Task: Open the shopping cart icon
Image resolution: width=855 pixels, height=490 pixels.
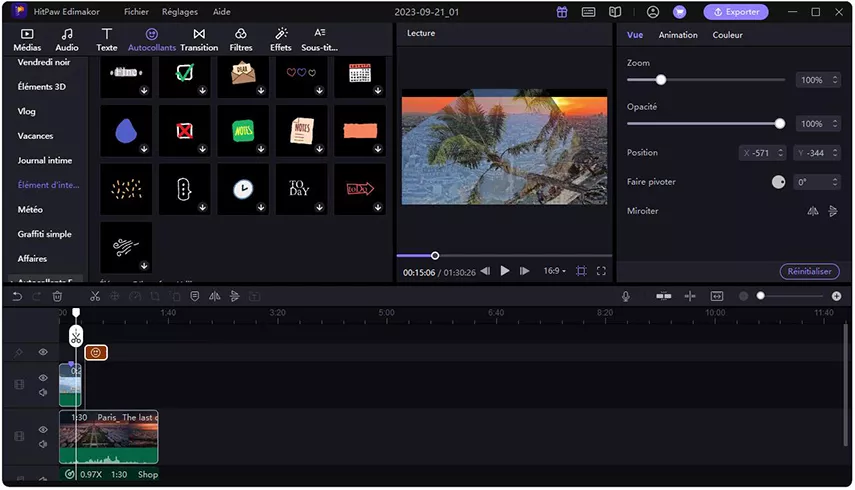Action: [679, 12]
